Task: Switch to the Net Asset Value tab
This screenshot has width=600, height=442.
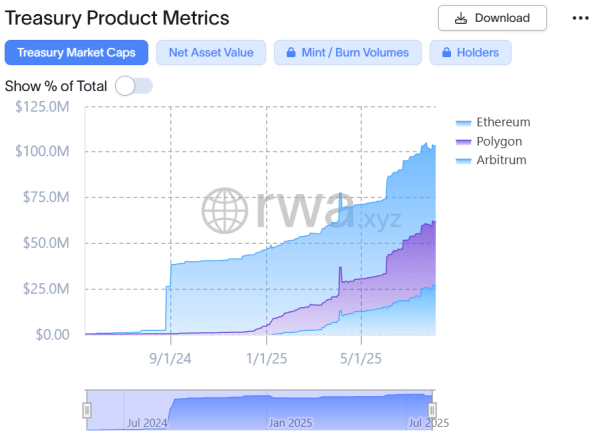Action: 211,53
